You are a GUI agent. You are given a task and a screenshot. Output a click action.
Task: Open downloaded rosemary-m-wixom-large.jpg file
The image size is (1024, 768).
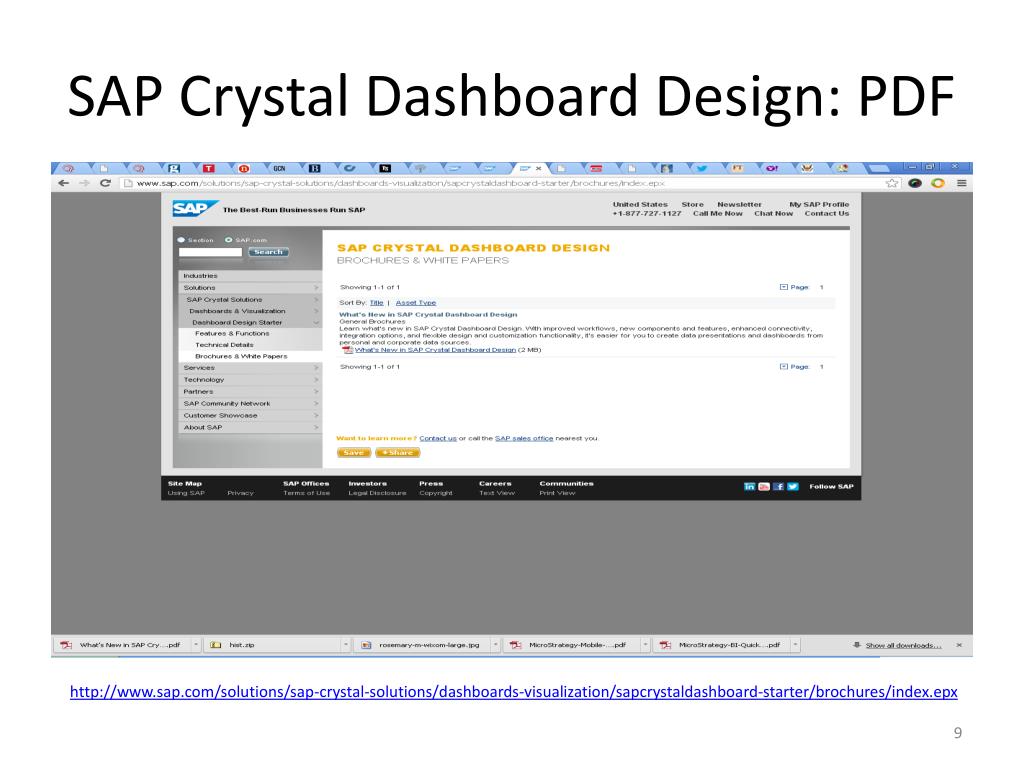(x=422, y=645)
